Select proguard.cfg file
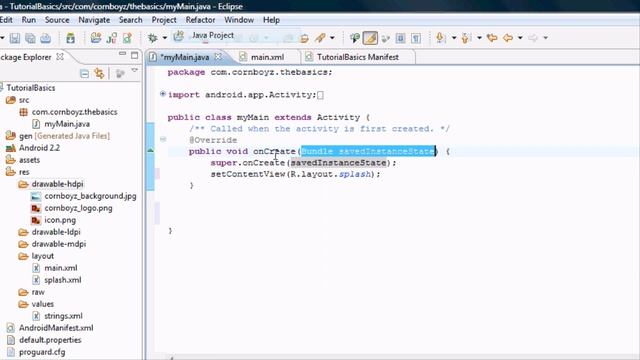Viewport: 640px width, 360px height. pos(42,352)
